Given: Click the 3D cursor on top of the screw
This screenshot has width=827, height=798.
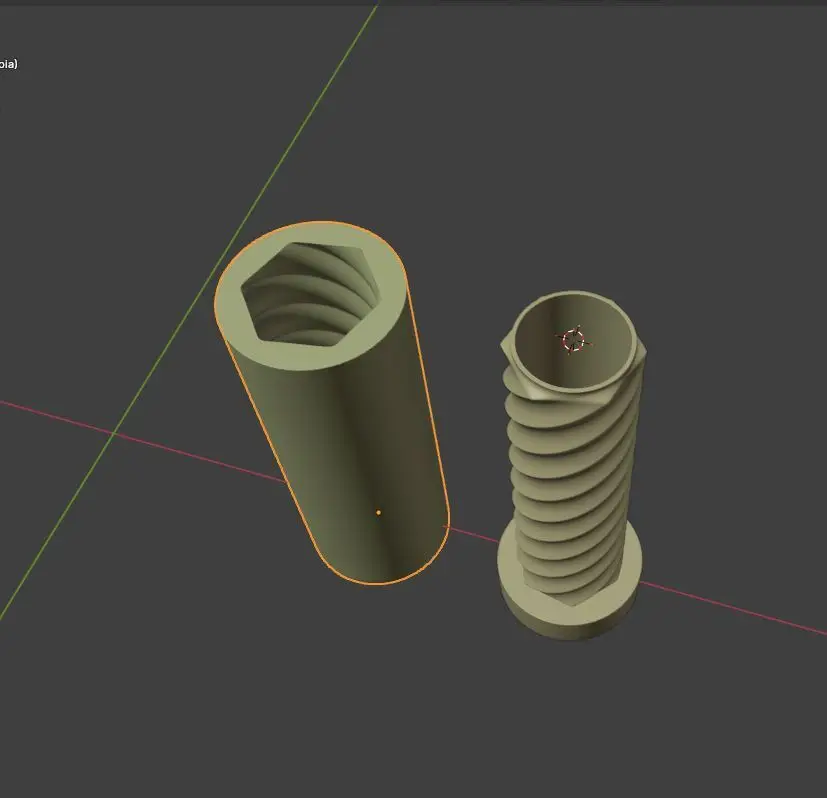Looking at the screenshot, I should point(574,340).
